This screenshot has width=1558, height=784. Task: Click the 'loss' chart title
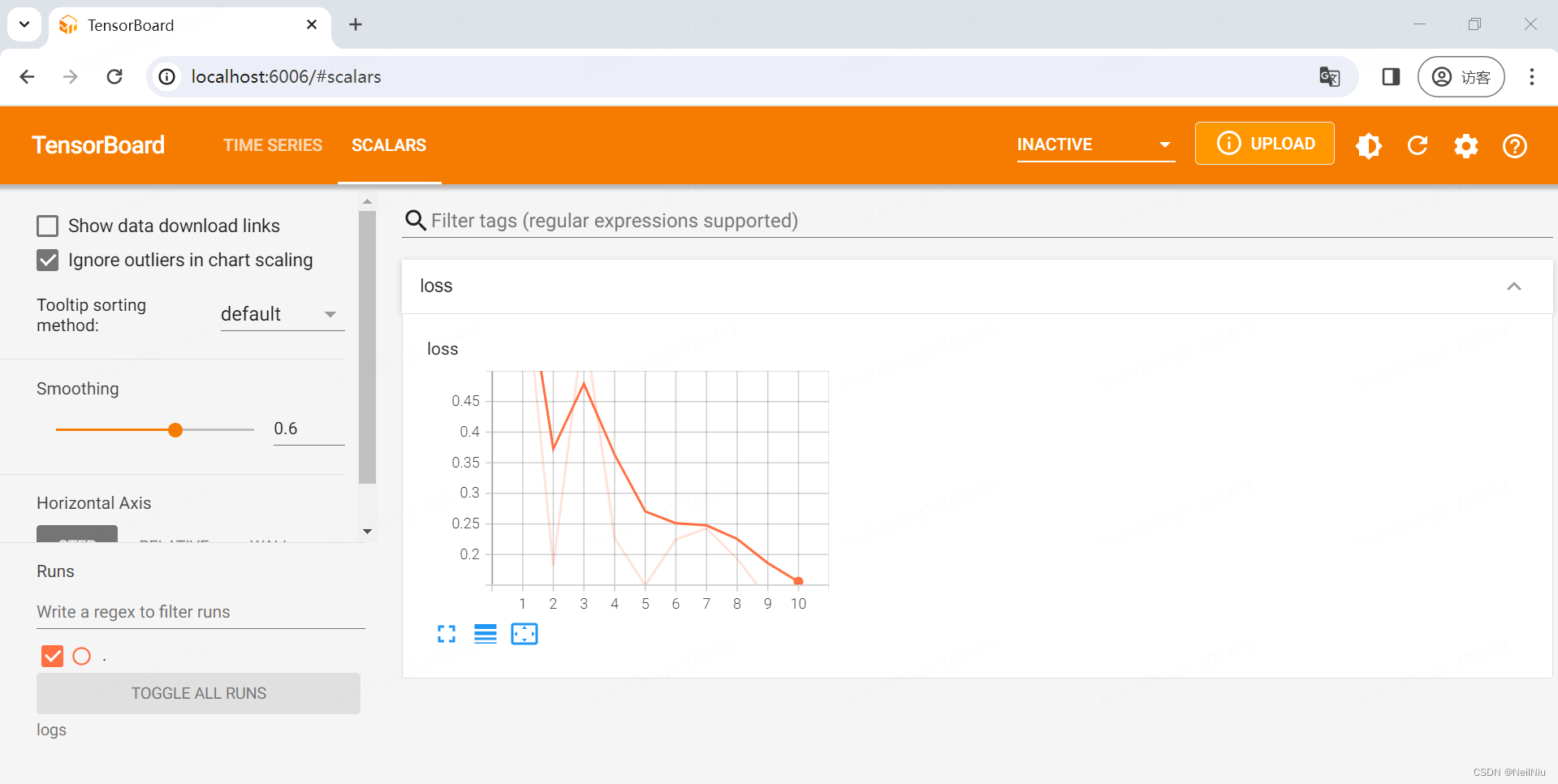[x=442, y=349]
